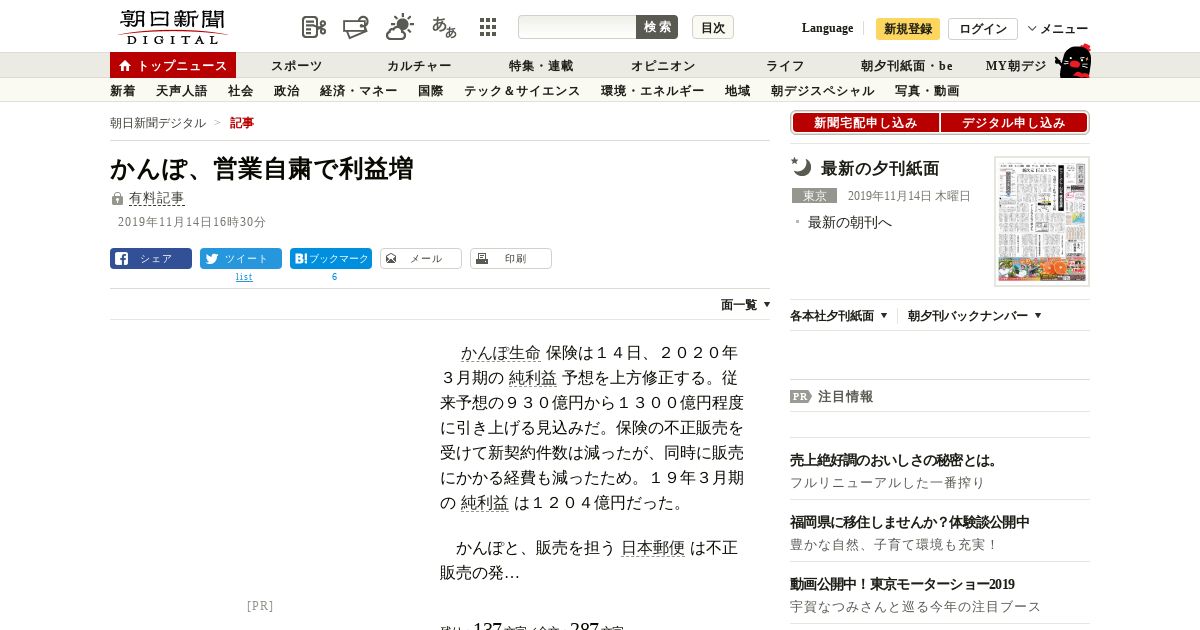This screenshot has height=630, width=1200.
Task: Click the flag notifications icon in header
Action: pyautogui.click(x=356, y=27)
